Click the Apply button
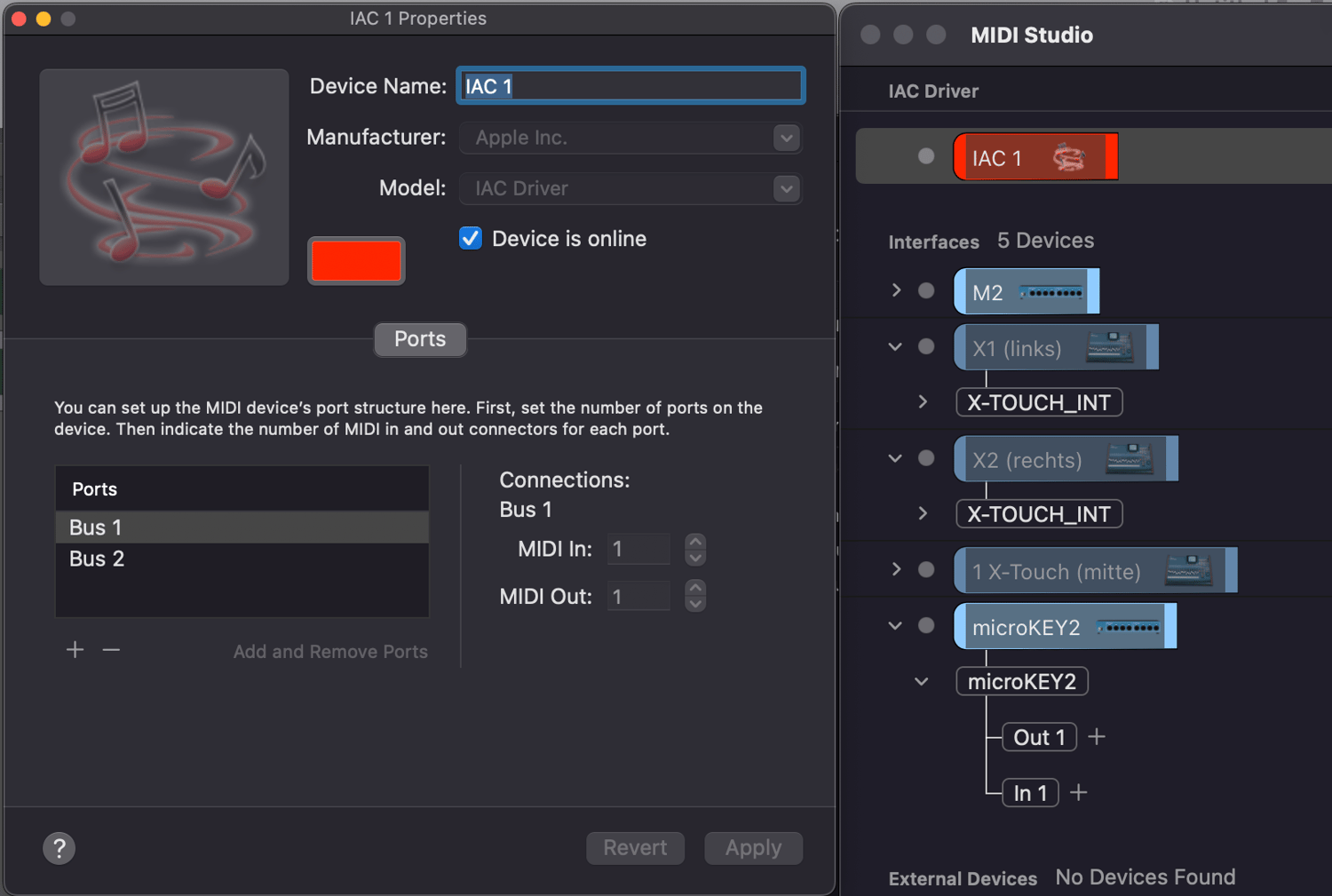 [753, 848]
